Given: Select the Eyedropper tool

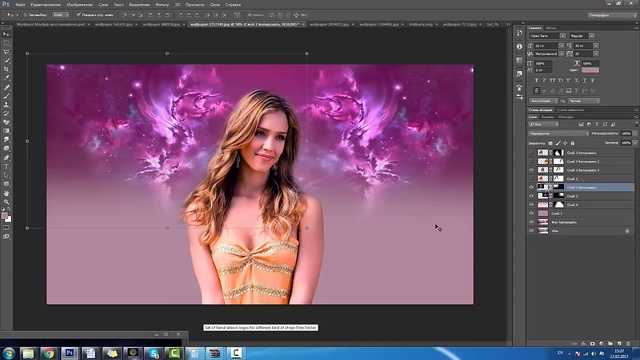Looking at the screenshot, I should [6, 78].
